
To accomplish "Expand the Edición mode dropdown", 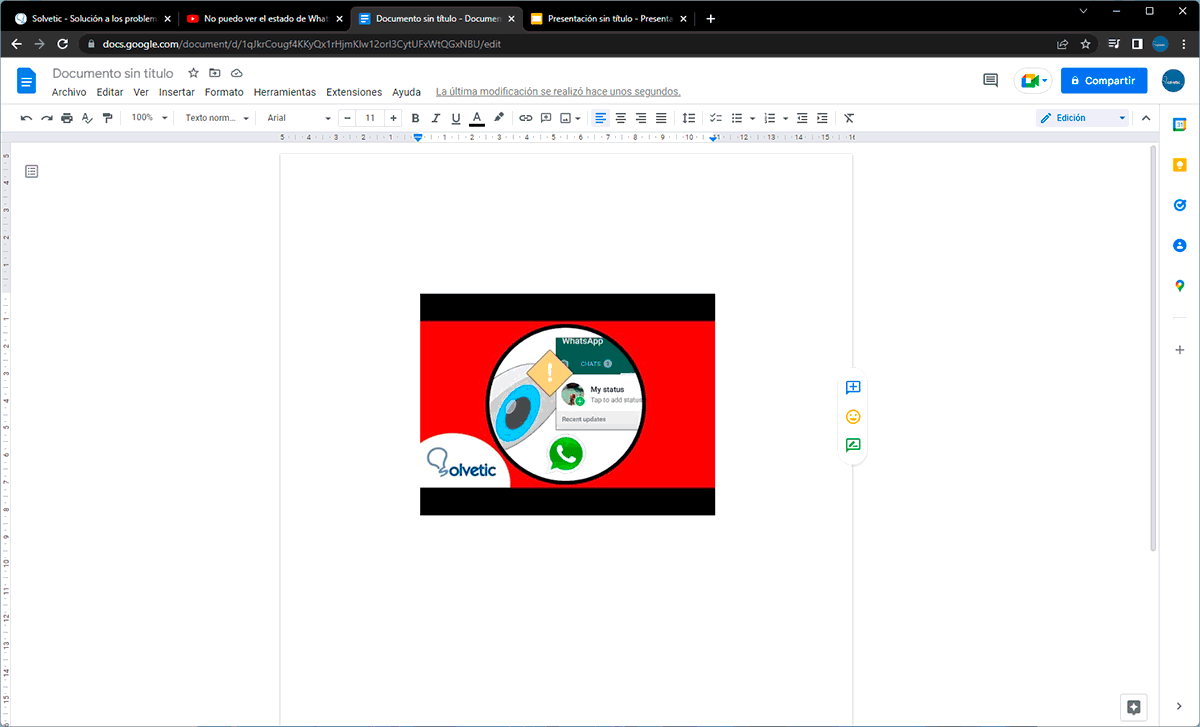I will [x=1083, y=118].
